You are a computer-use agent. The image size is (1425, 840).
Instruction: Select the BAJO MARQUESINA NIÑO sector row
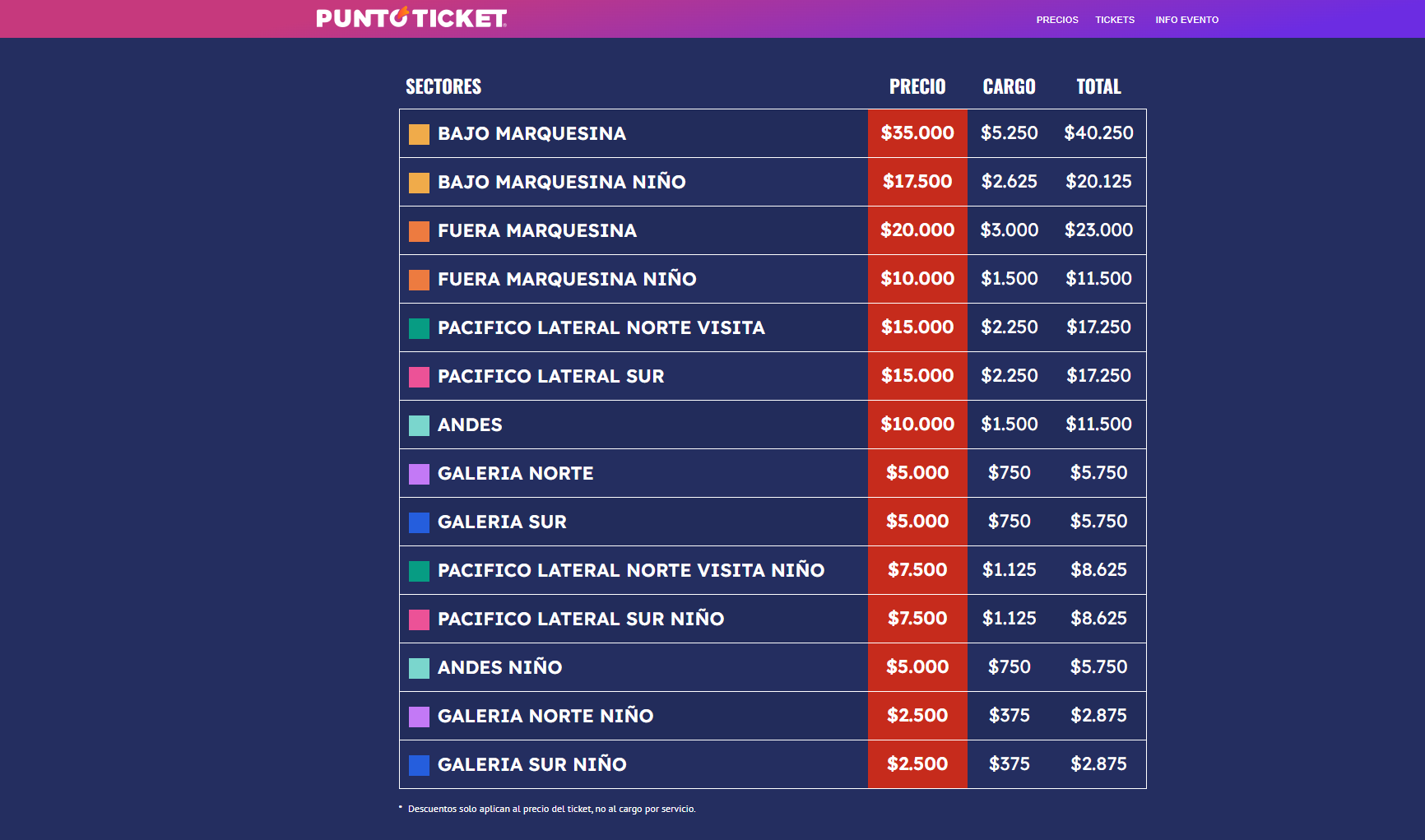(x=561, y=182)
